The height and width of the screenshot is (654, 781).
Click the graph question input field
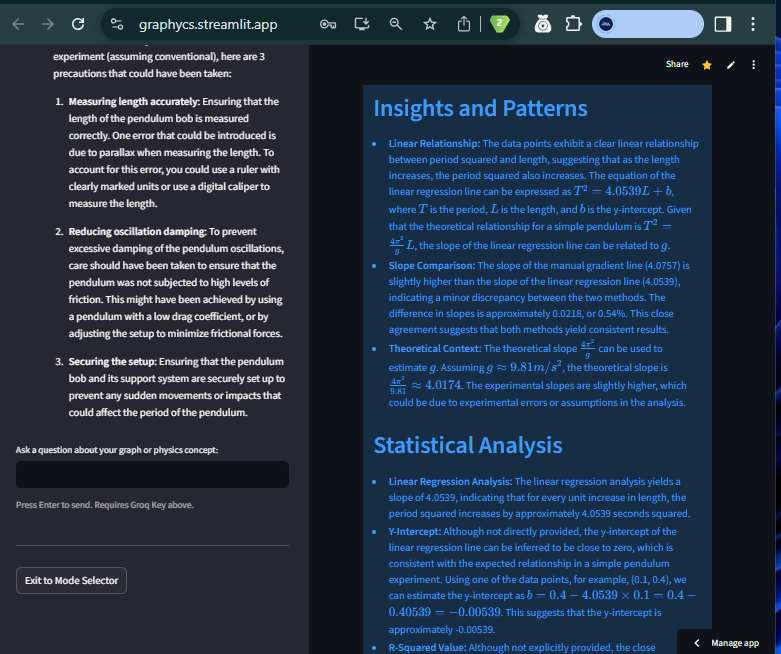152,474
